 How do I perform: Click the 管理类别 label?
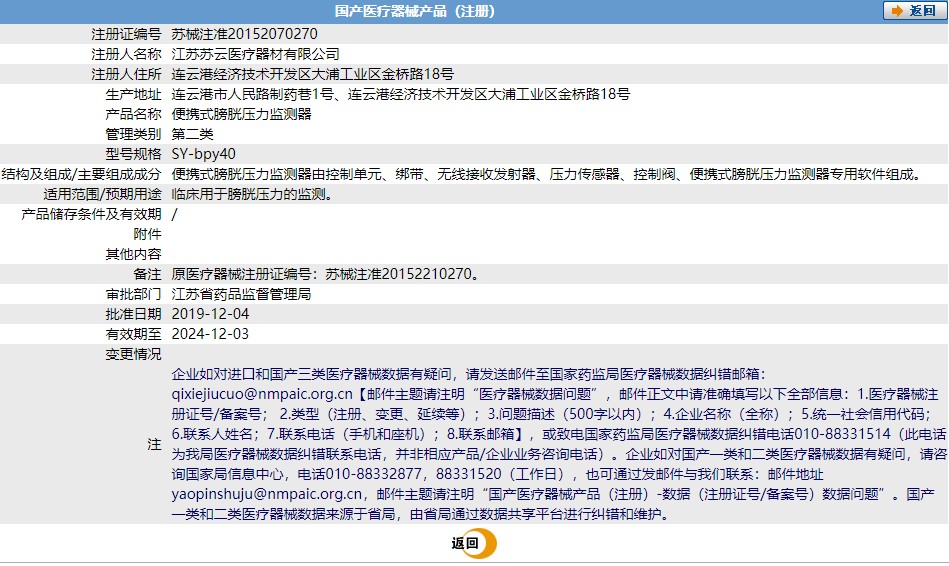(x=133, y=134)
